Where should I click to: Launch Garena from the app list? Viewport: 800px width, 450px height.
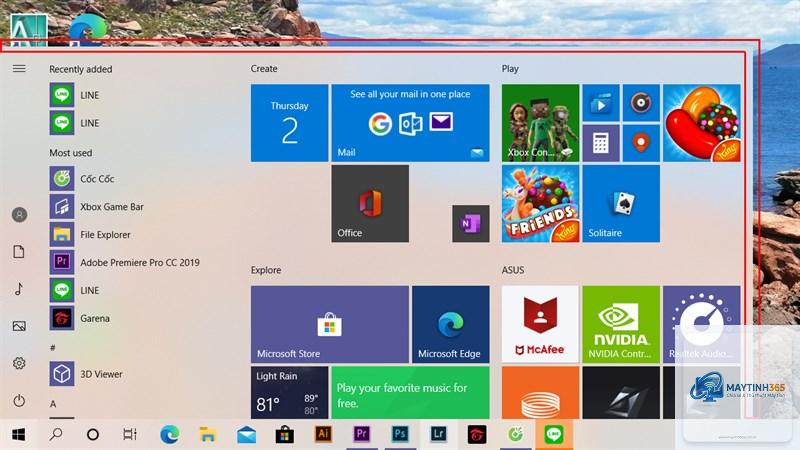(x=138, y=318)
